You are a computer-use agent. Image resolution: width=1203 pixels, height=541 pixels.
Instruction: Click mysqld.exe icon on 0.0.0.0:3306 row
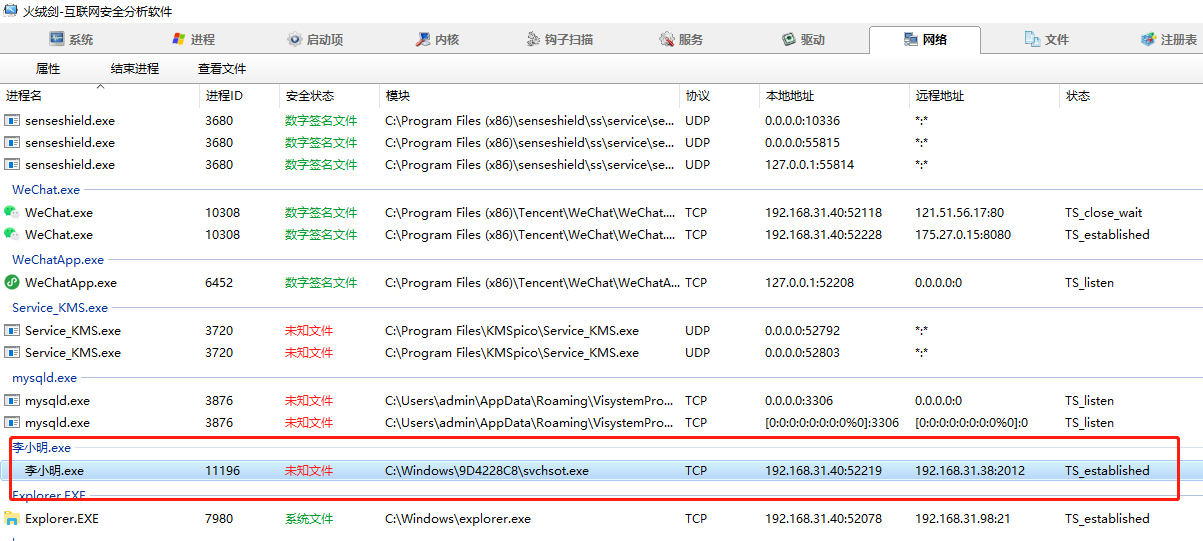tap(12, 400)
